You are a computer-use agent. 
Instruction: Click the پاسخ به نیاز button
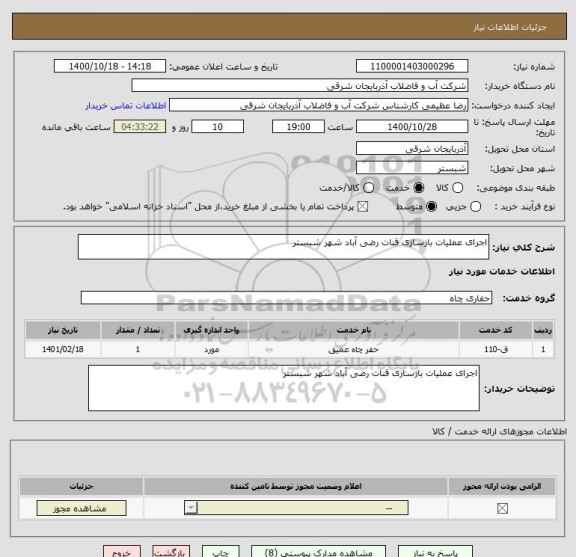(435, 552)
